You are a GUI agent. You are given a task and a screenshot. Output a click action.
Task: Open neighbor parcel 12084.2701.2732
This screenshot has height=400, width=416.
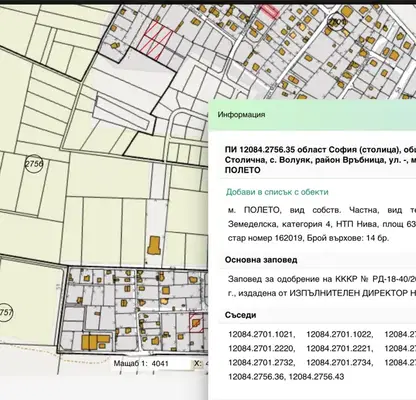(x=262, y=363)
